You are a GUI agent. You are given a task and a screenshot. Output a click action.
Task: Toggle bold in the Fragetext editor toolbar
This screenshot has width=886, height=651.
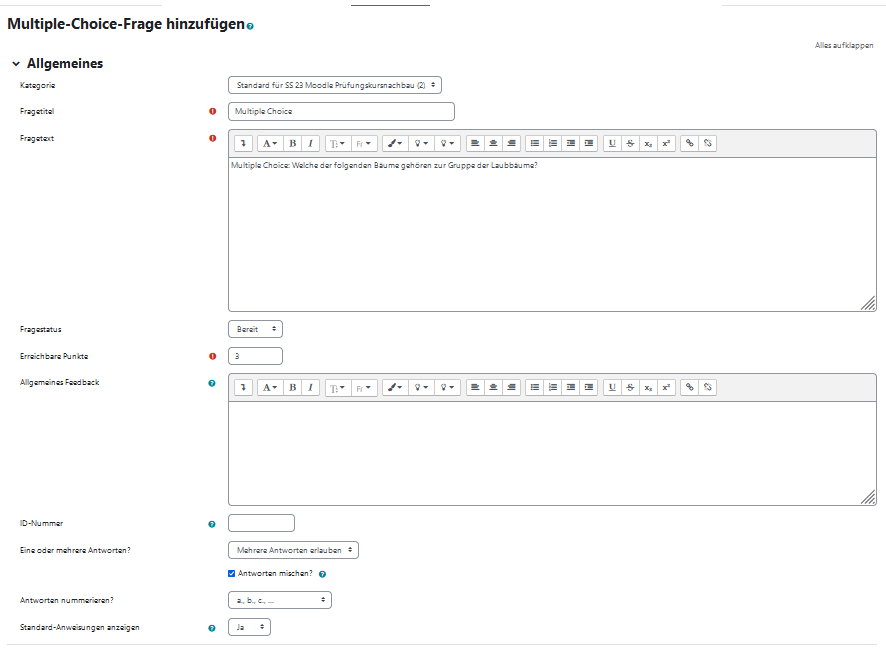[x=293, y=143]
